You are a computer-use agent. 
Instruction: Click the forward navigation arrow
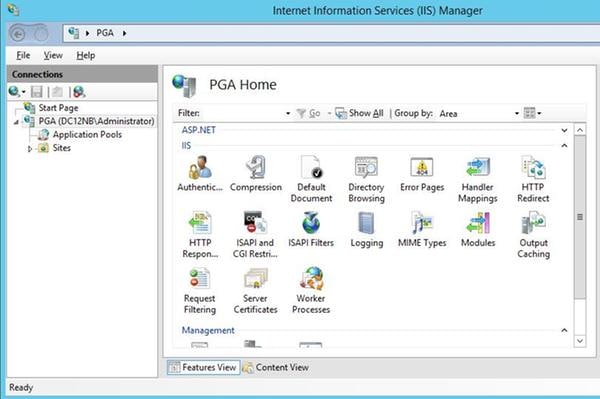41,34
